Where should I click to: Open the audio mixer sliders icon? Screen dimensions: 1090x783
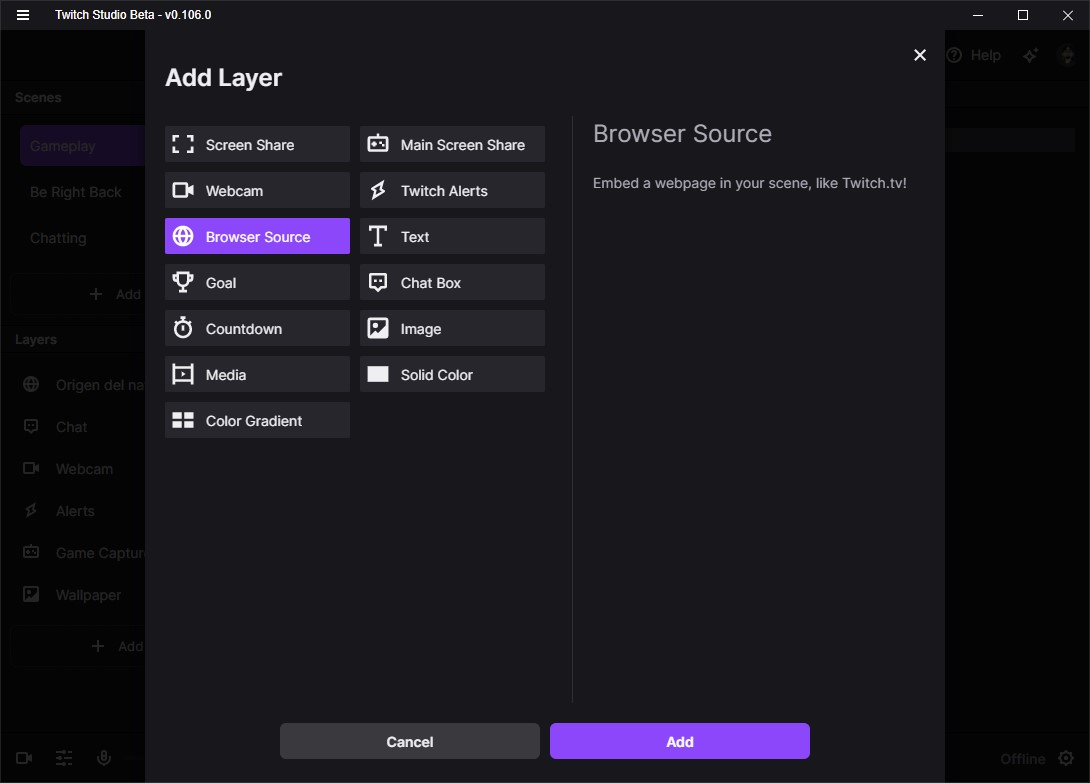tap(64, 759)
